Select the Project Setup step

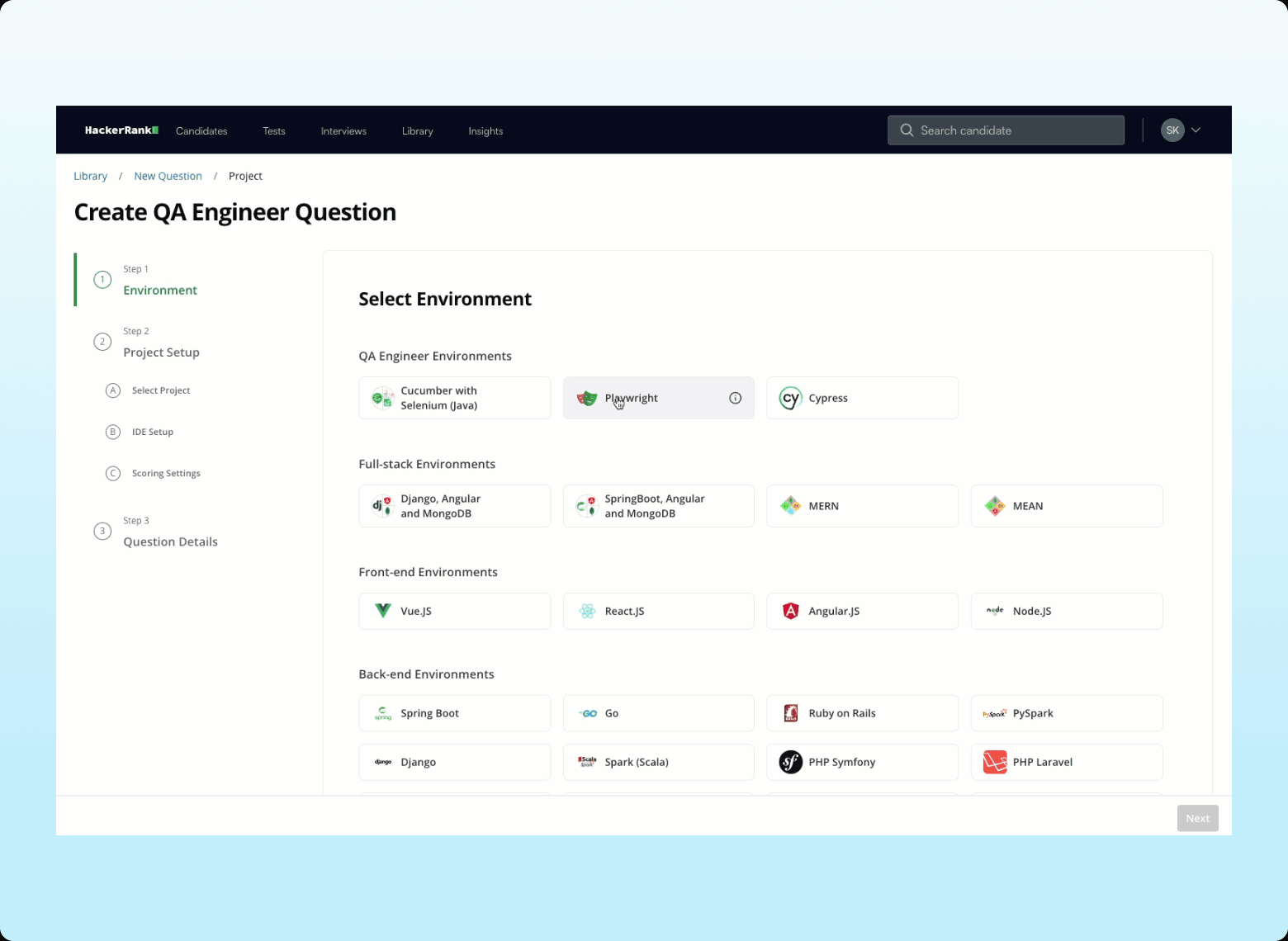161,352
